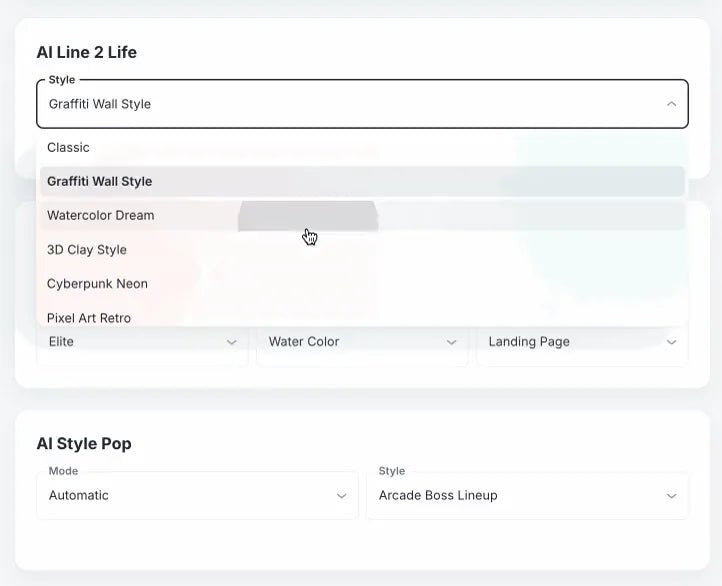Click the AI Line 2 Life heading
Image resolution: width=722 pixels, height=586 pixels.
click(87, 52)
